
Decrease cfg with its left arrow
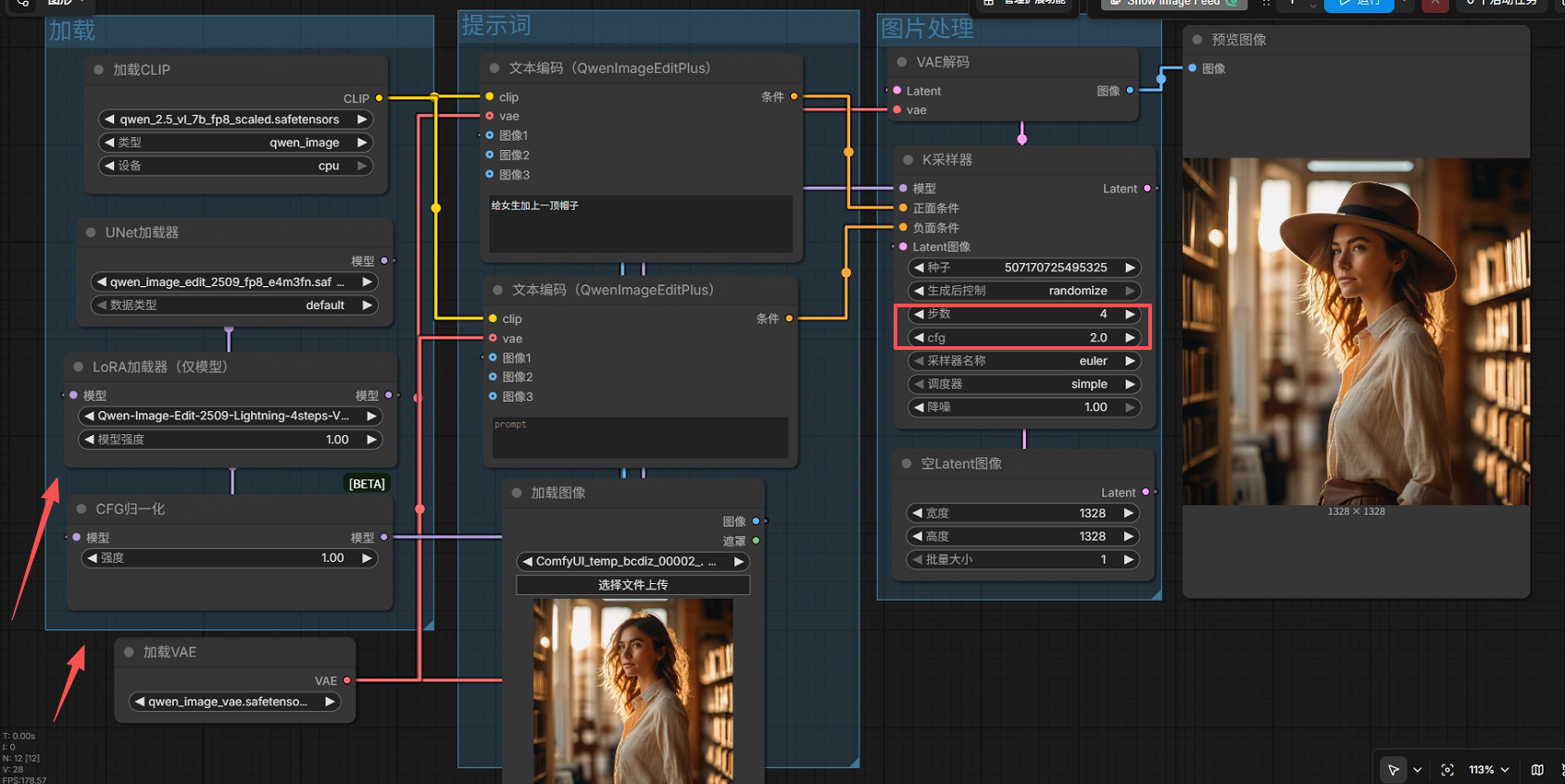coord(919,338)
